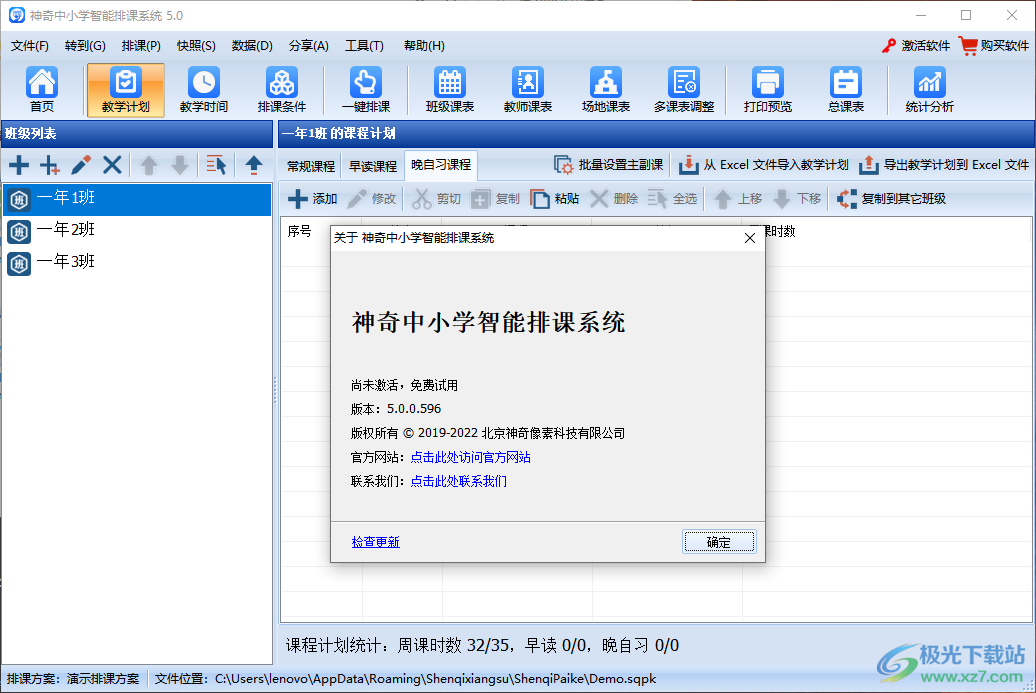
Task: Switch to 晚自习课程 tab
Action: coord(441,164)
